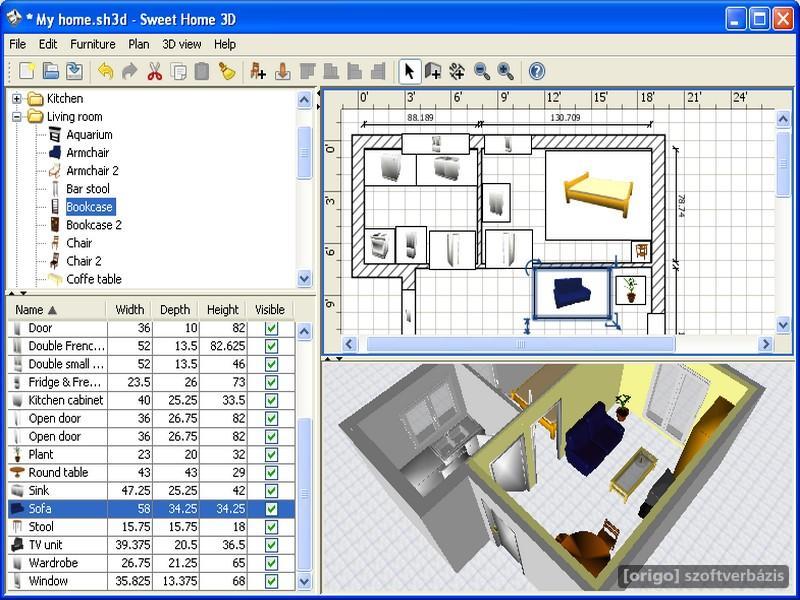Click the plan horizontal scrollbar thumb

point(520,344)
